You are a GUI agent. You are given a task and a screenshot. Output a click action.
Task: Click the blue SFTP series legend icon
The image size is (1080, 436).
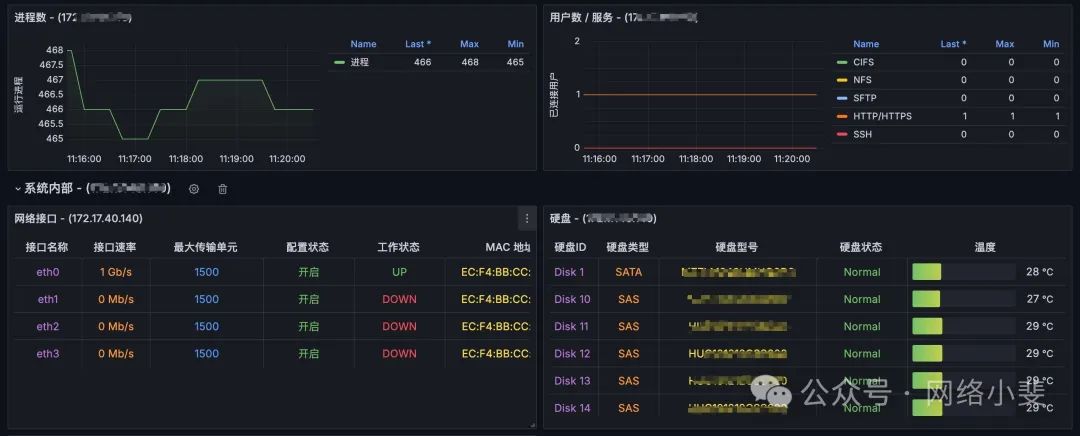(841, 98)
